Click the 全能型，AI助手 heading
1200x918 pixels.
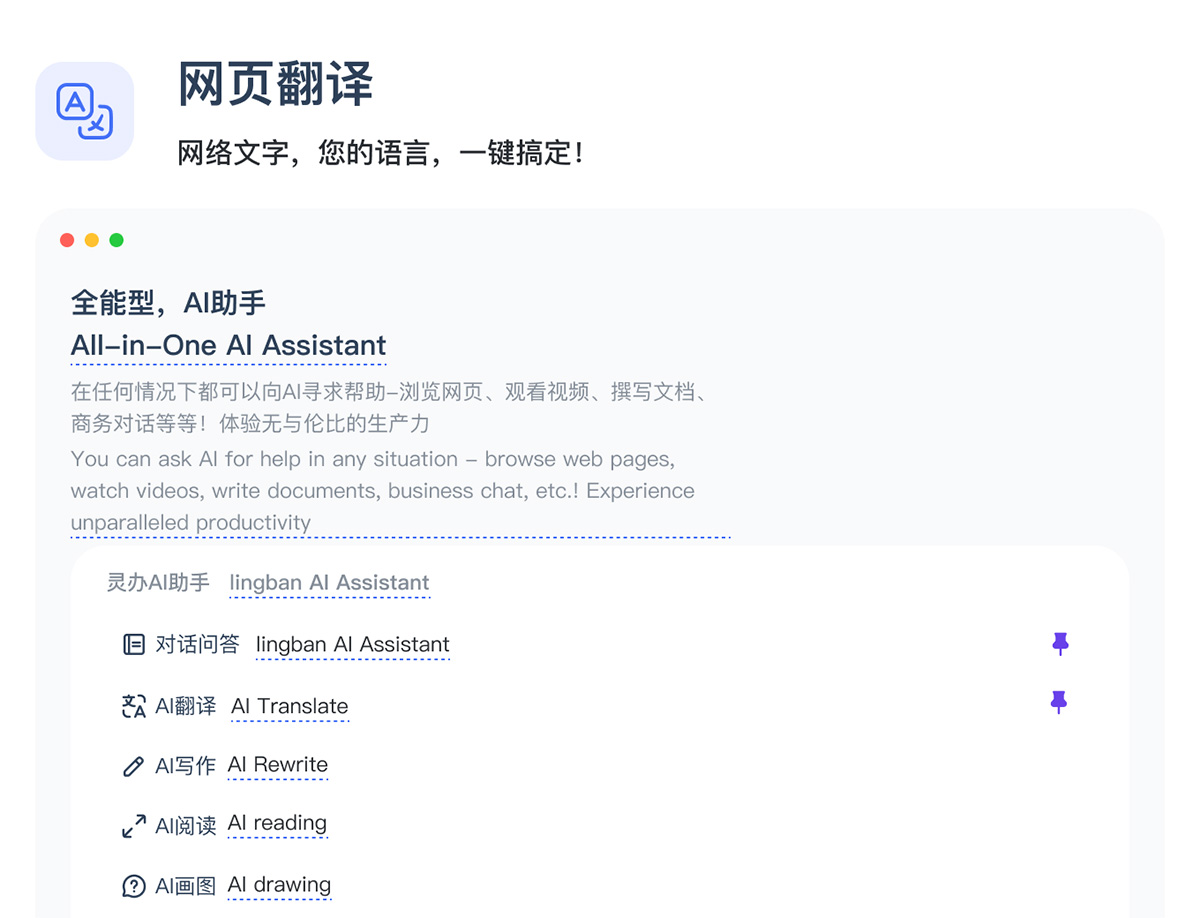coord(167,302)
